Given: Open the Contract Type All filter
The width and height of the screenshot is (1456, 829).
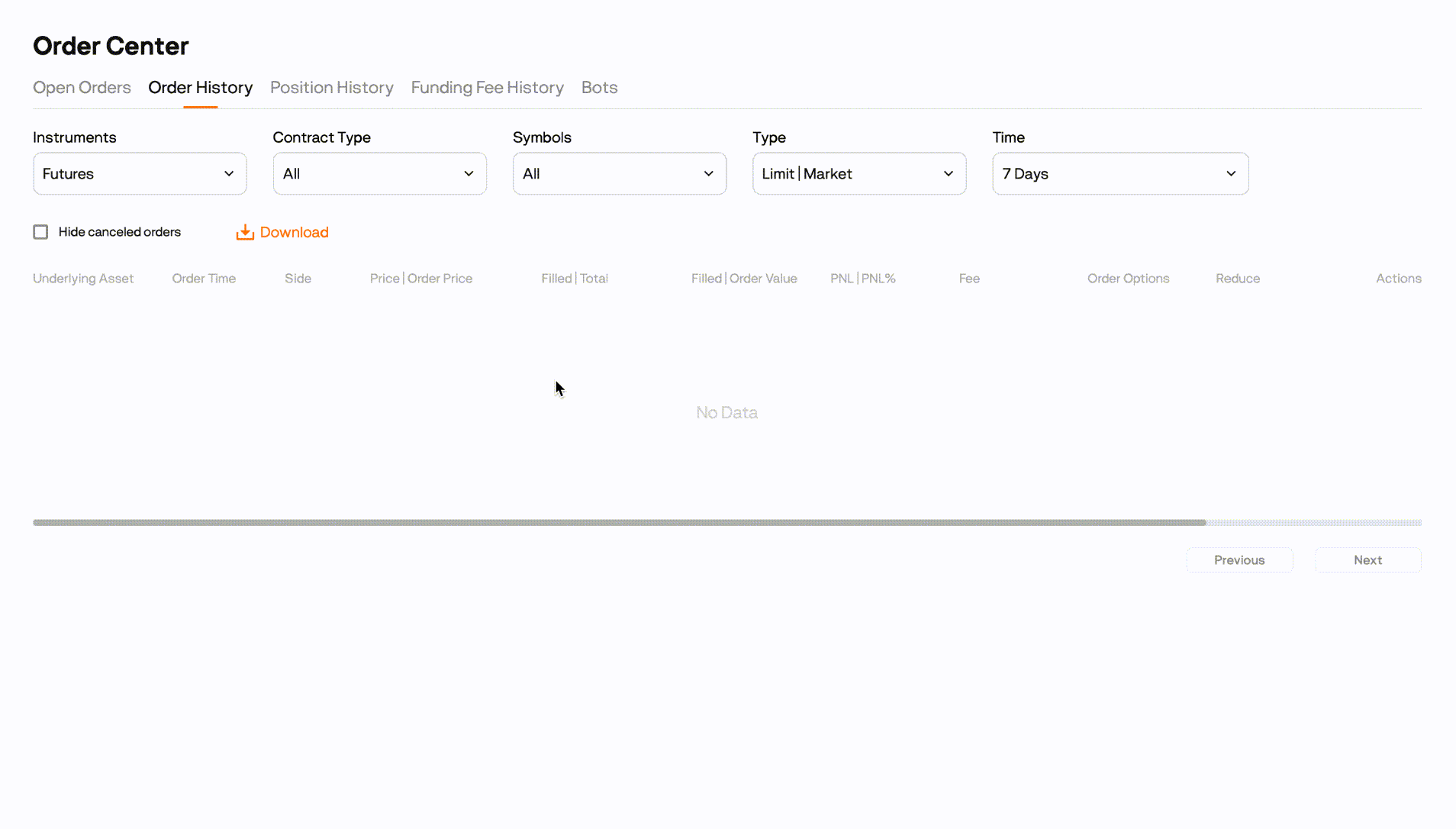Looking at the screenshot, I should coord(379,173).
